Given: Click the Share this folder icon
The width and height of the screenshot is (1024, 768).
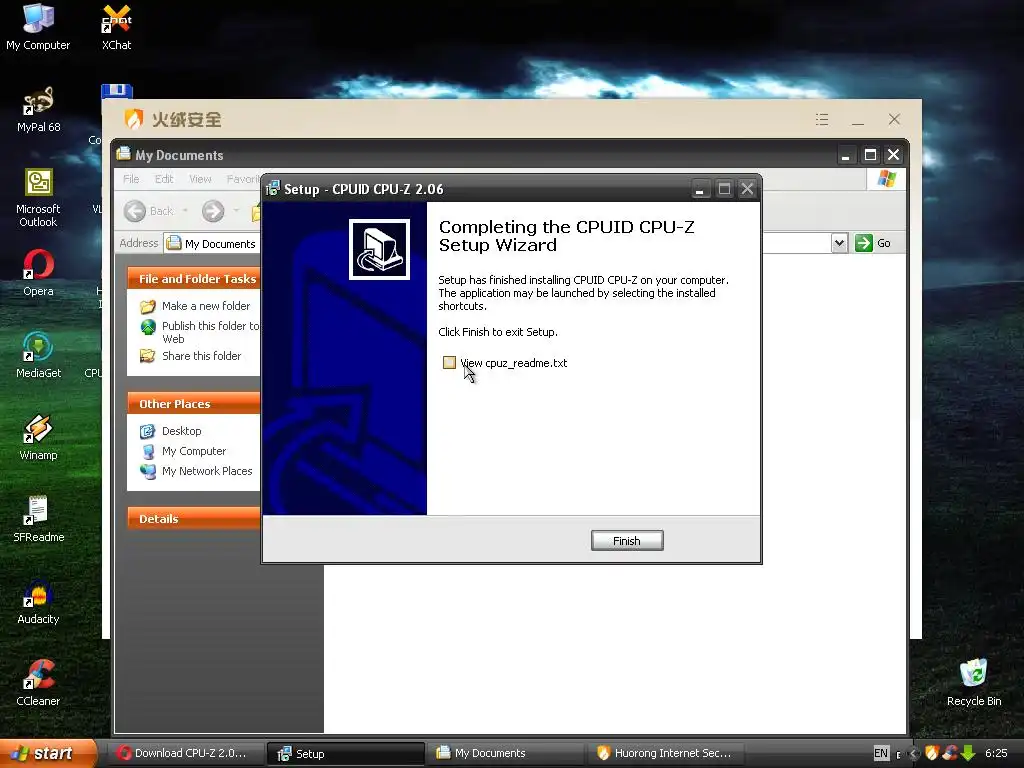Looking at the screenshot, I should (x=148, y=356).
